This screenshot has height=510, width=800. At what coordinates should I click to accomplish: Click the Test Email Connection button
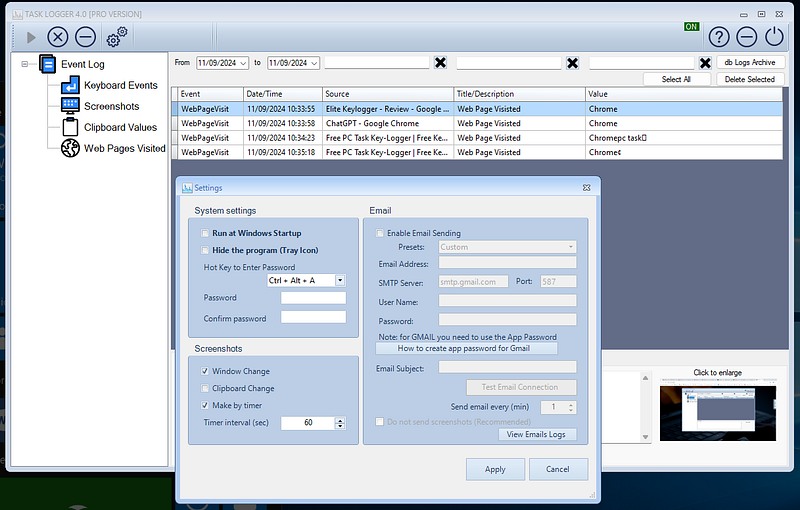pyautogui.click(x=521, y=387)
